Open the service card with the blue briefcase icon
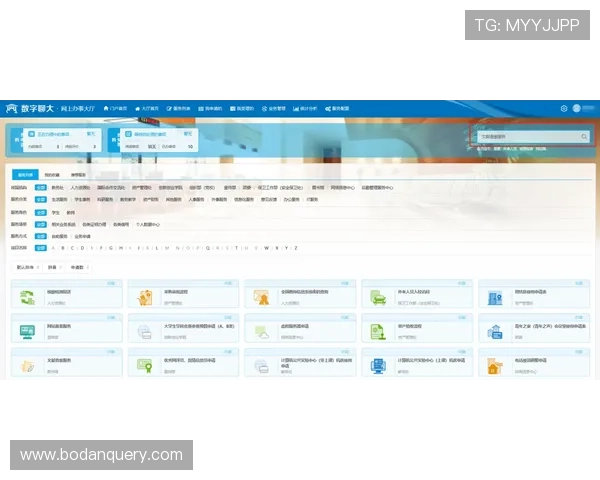 click(x=495, y=331)
